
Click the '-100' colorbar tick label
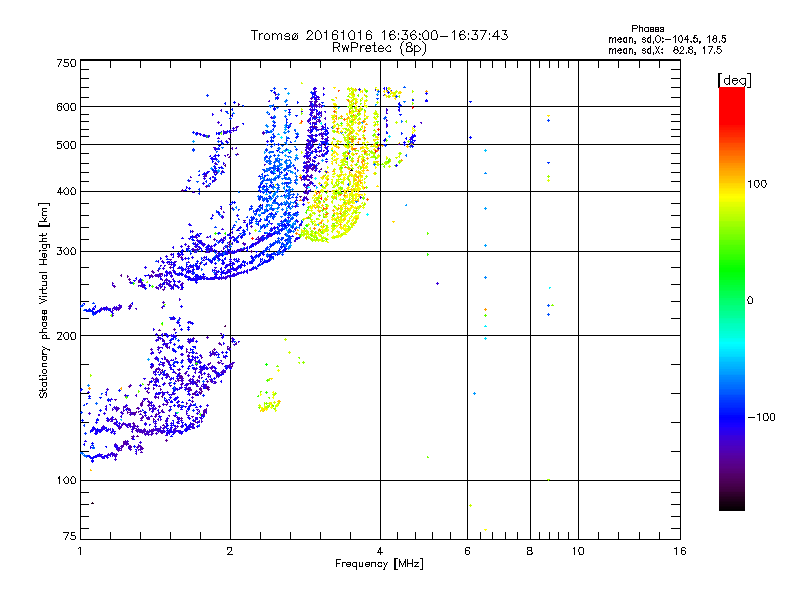[761, 417]
